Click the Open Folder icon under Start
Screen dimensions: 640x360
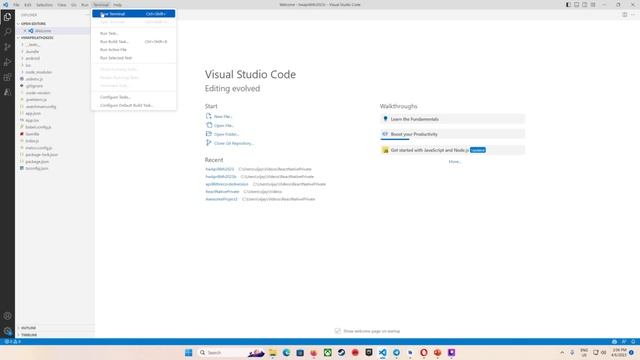point(209,134)
